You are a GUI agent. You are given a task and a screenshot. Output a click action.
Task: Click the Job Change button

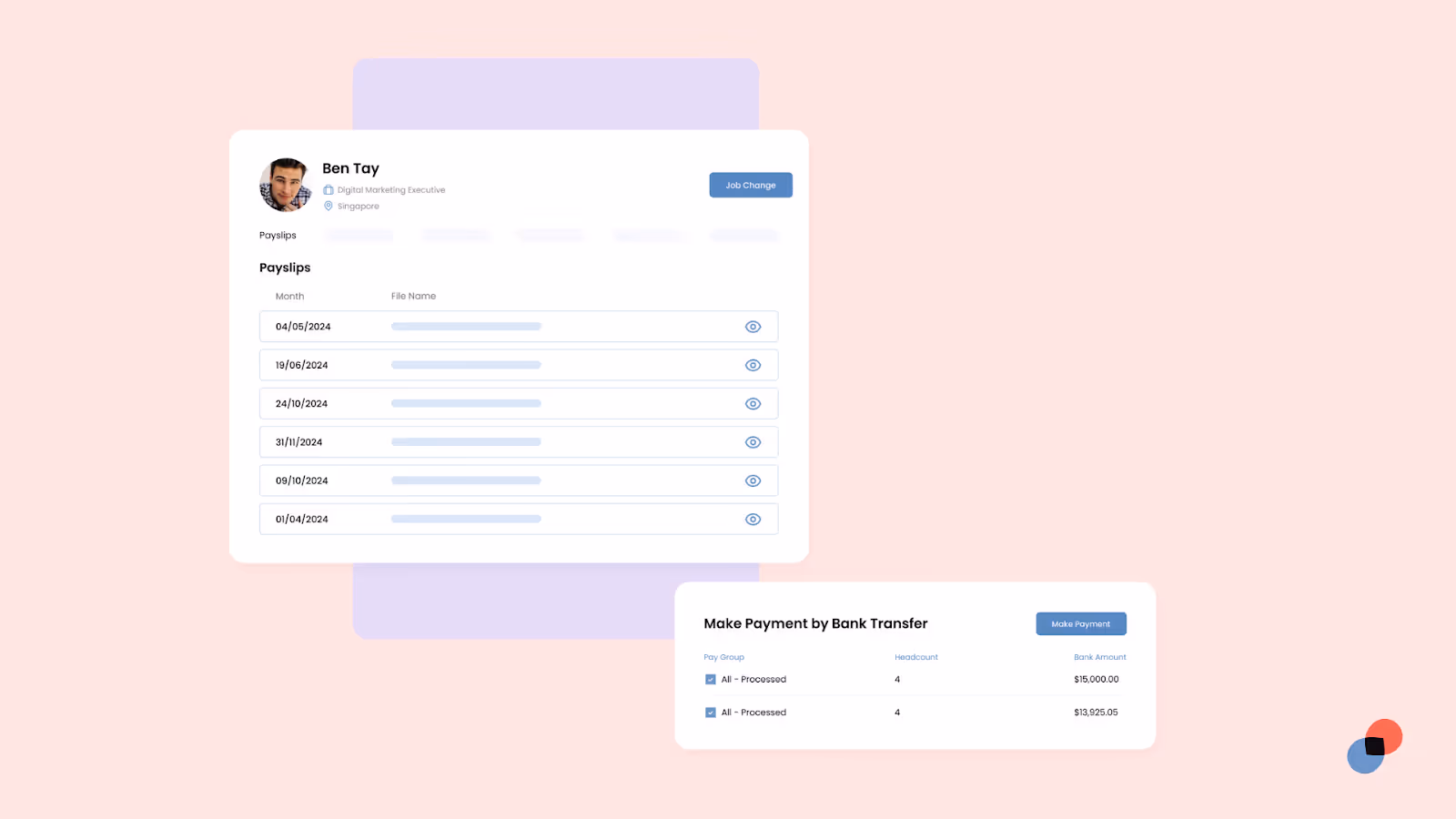coord(751,185)
